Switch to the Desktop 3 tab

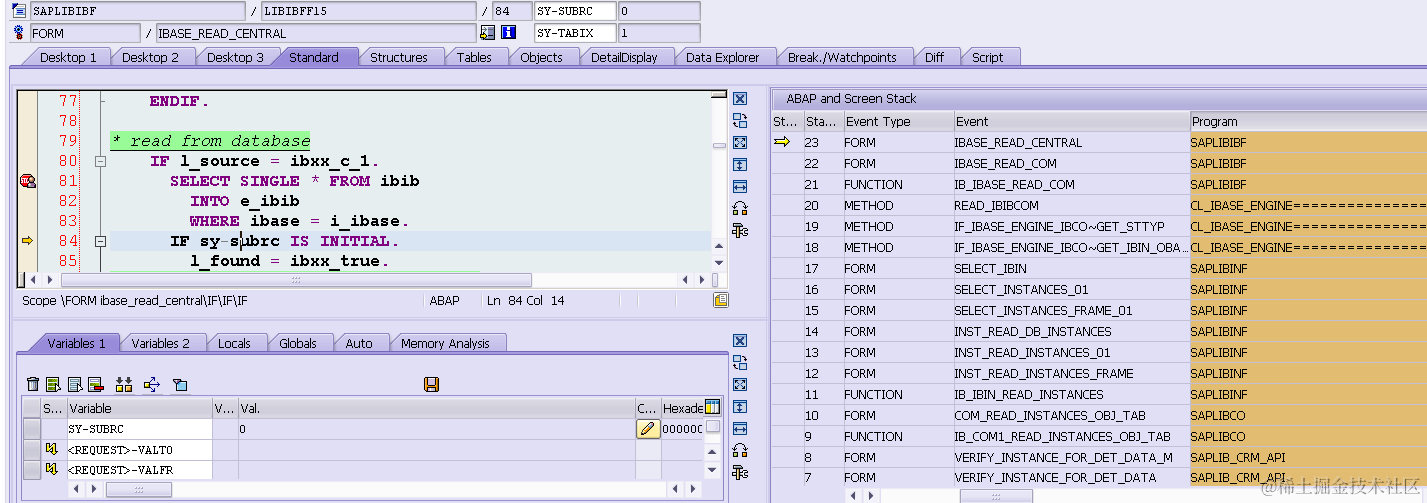(235, 57)
